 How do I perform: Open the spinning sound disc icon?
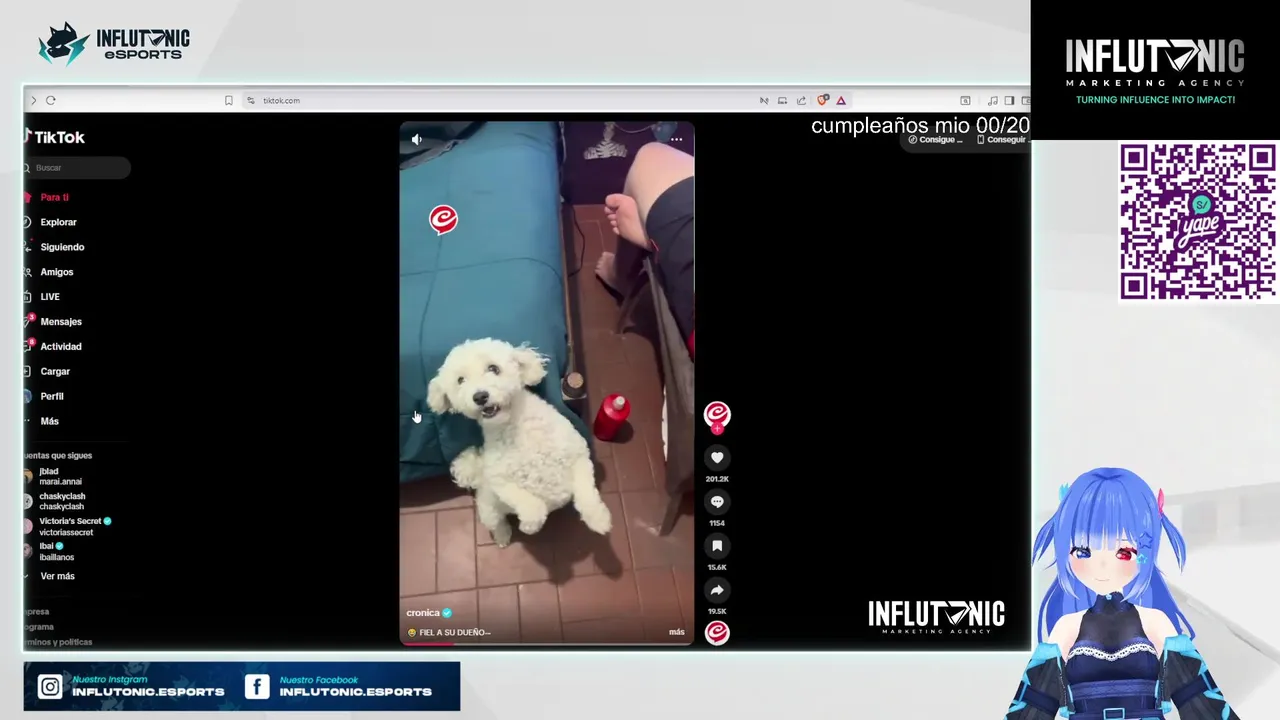pyautogui.click(x=717, y=632)
